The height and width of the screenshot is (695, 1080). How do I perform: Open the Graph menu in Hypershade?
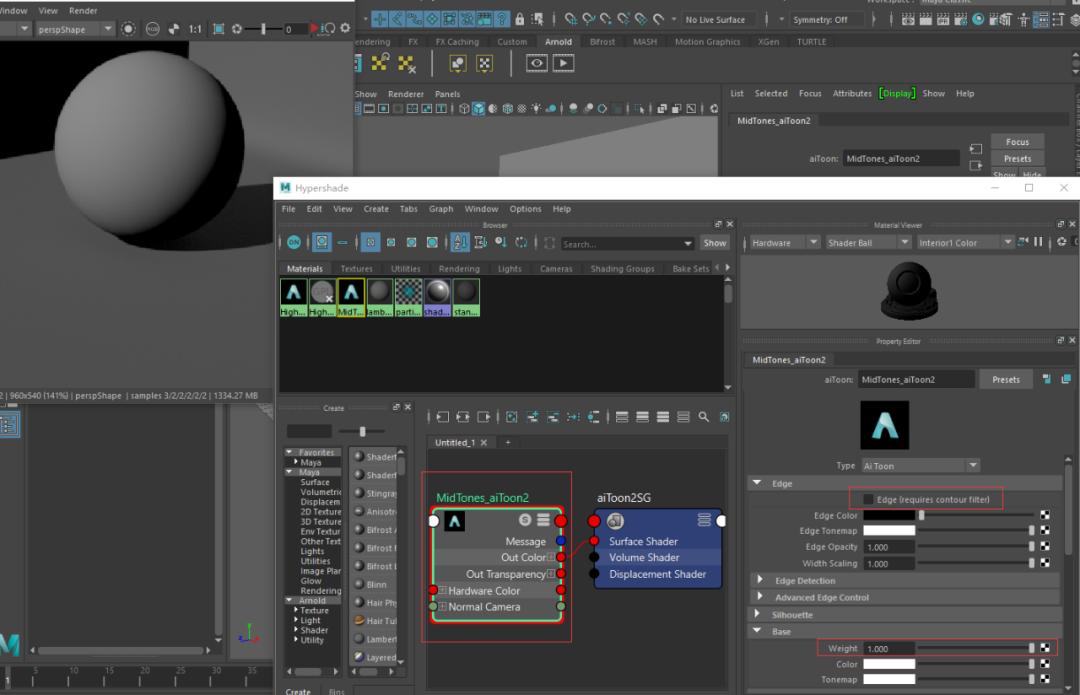[x=441, y=209]
